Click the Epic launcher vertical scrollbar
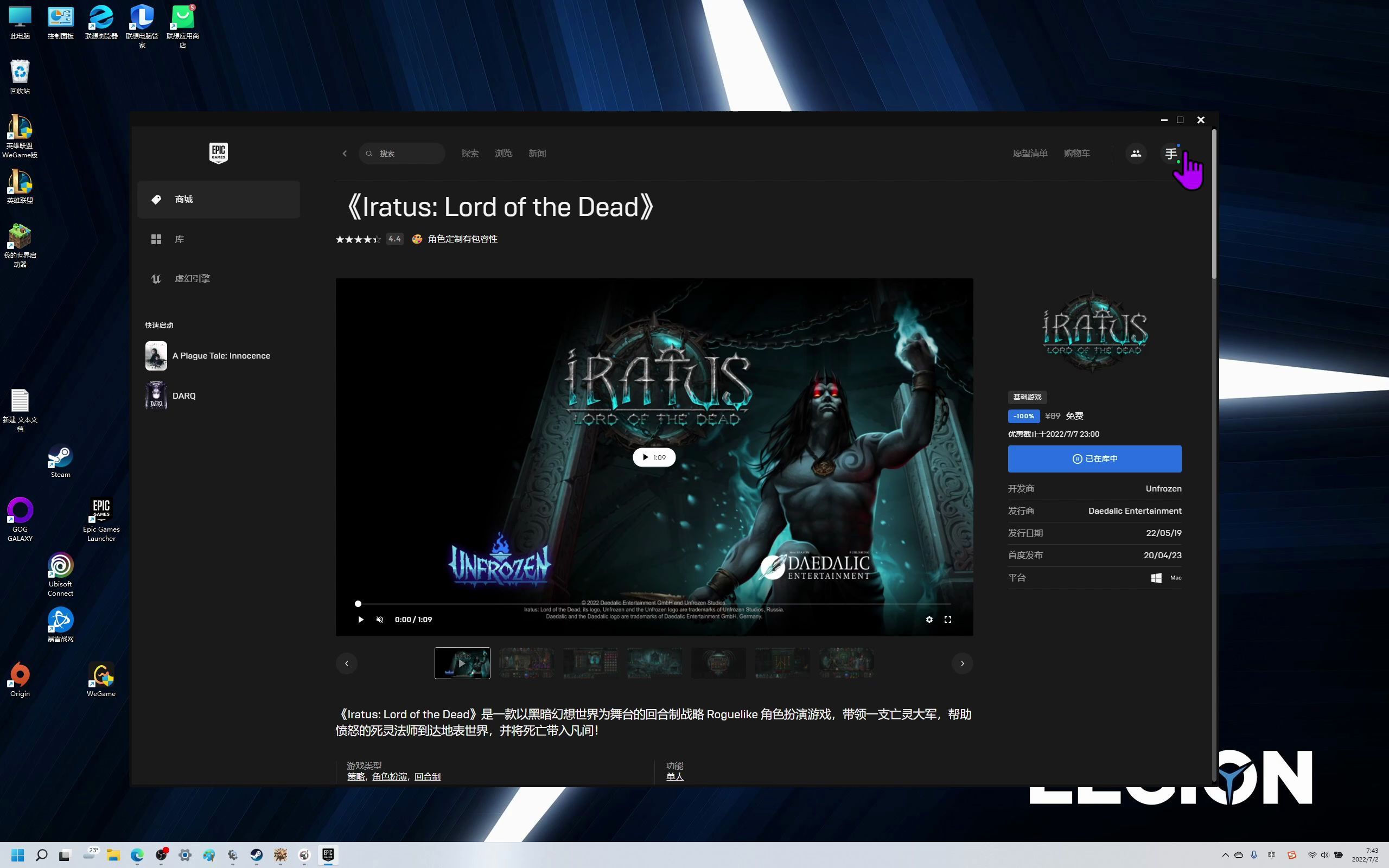Viewport: 1389px width, 868px height. [1214, 205]
